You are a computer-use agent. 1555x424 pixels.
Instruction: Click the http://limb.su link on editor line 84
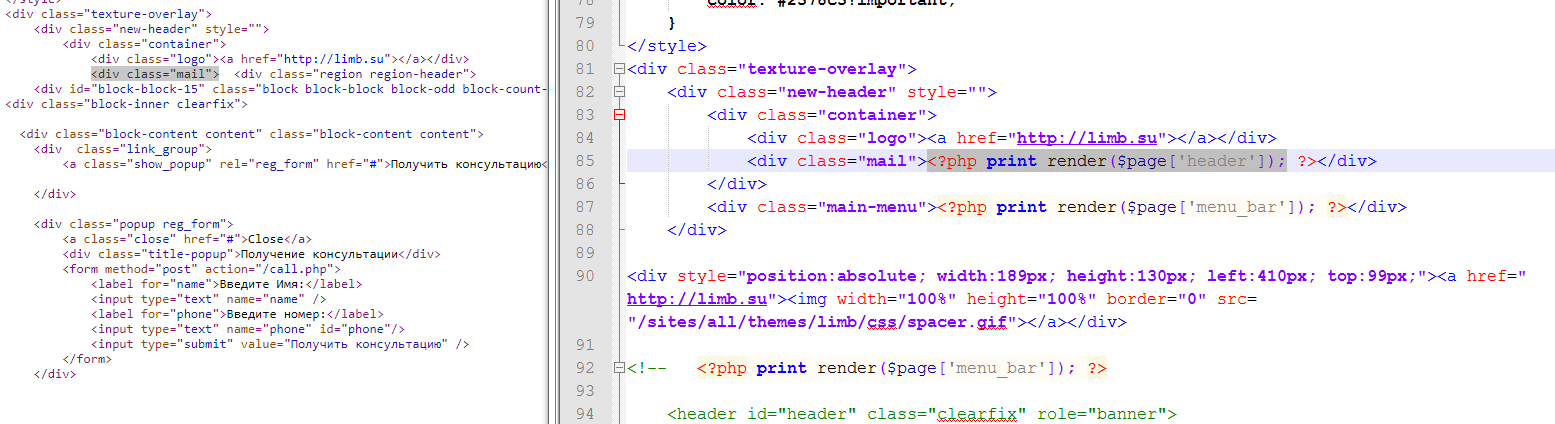pos(1087,138)
